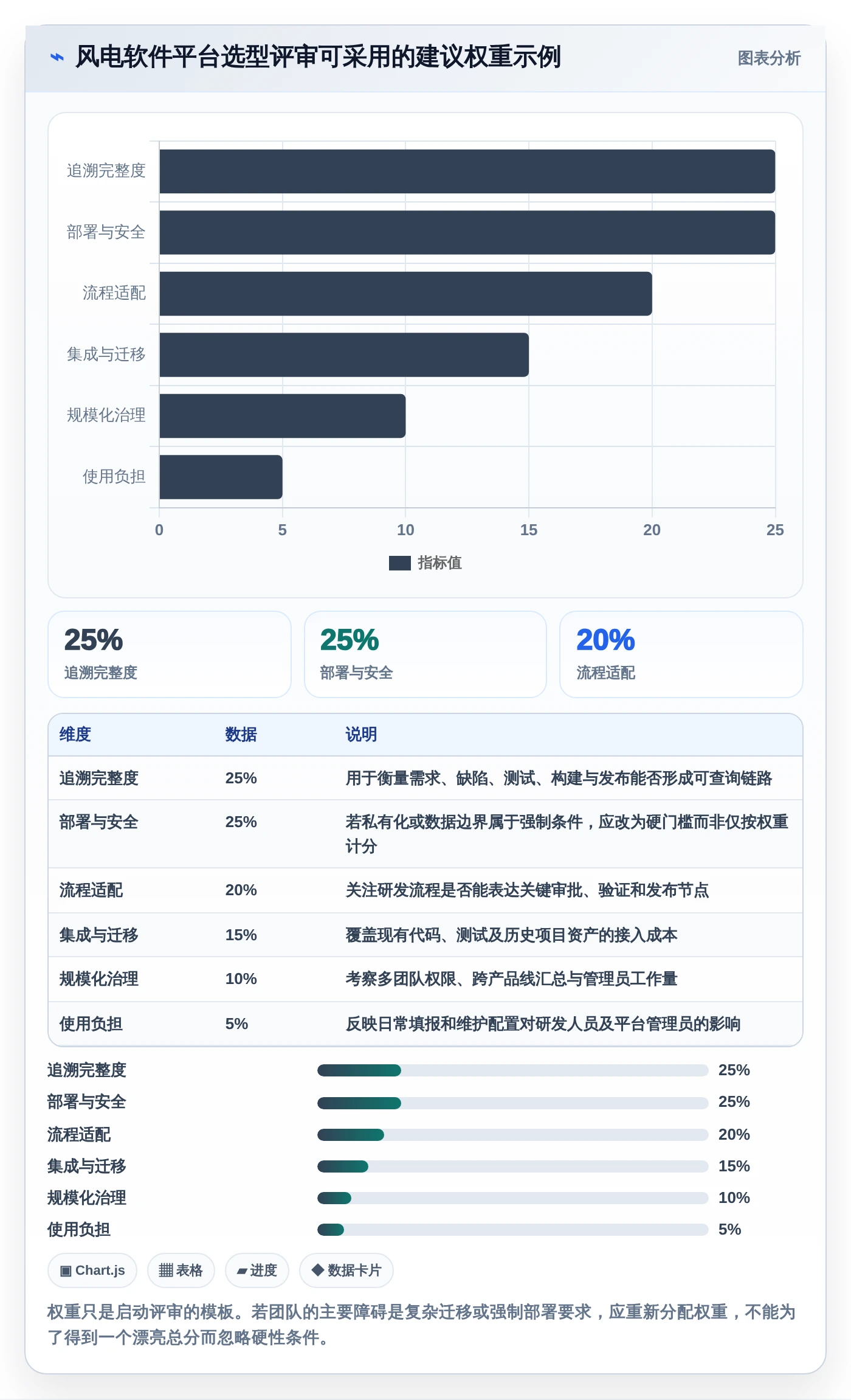The image size is (851, 1400).
Task: Click the 流程适配 chart axis label
Action: [x=114, y=293]
